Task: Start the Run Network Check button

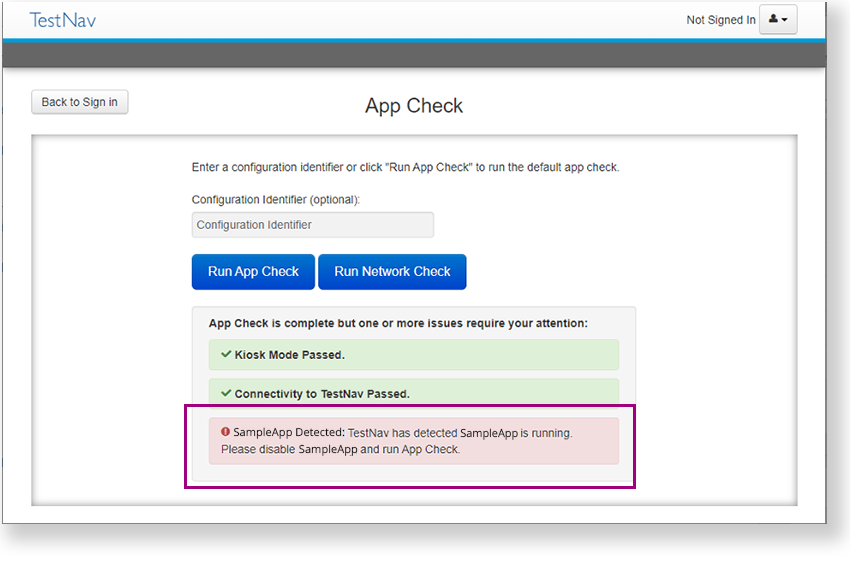Action: pyautogui.click(x=392, y=271)
